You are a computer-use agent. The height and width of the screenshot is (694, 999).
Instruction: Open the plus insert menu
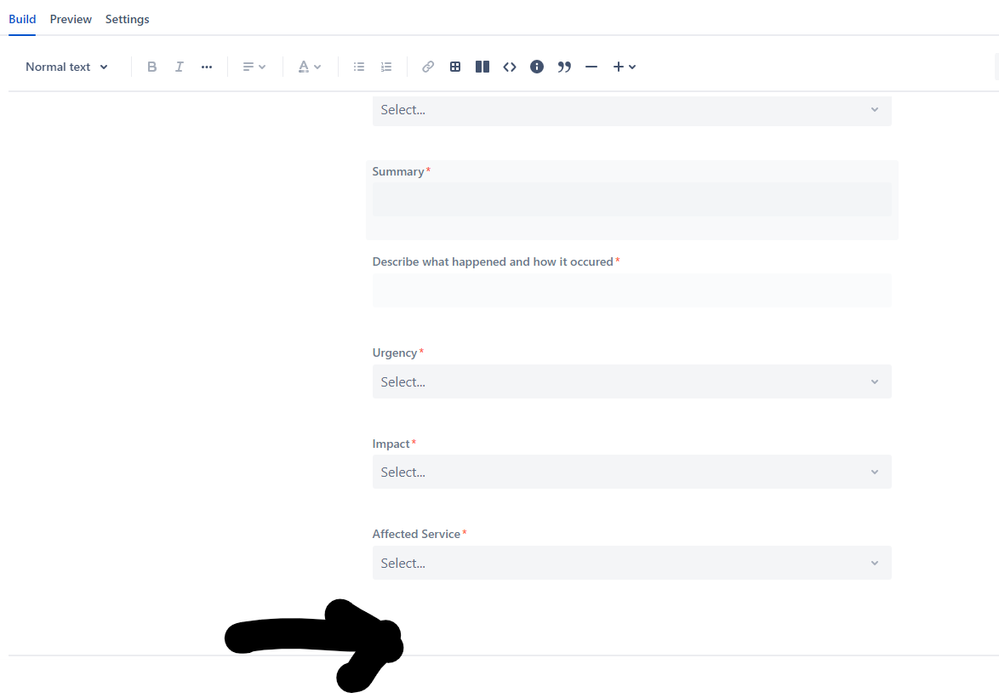[624, 67]
